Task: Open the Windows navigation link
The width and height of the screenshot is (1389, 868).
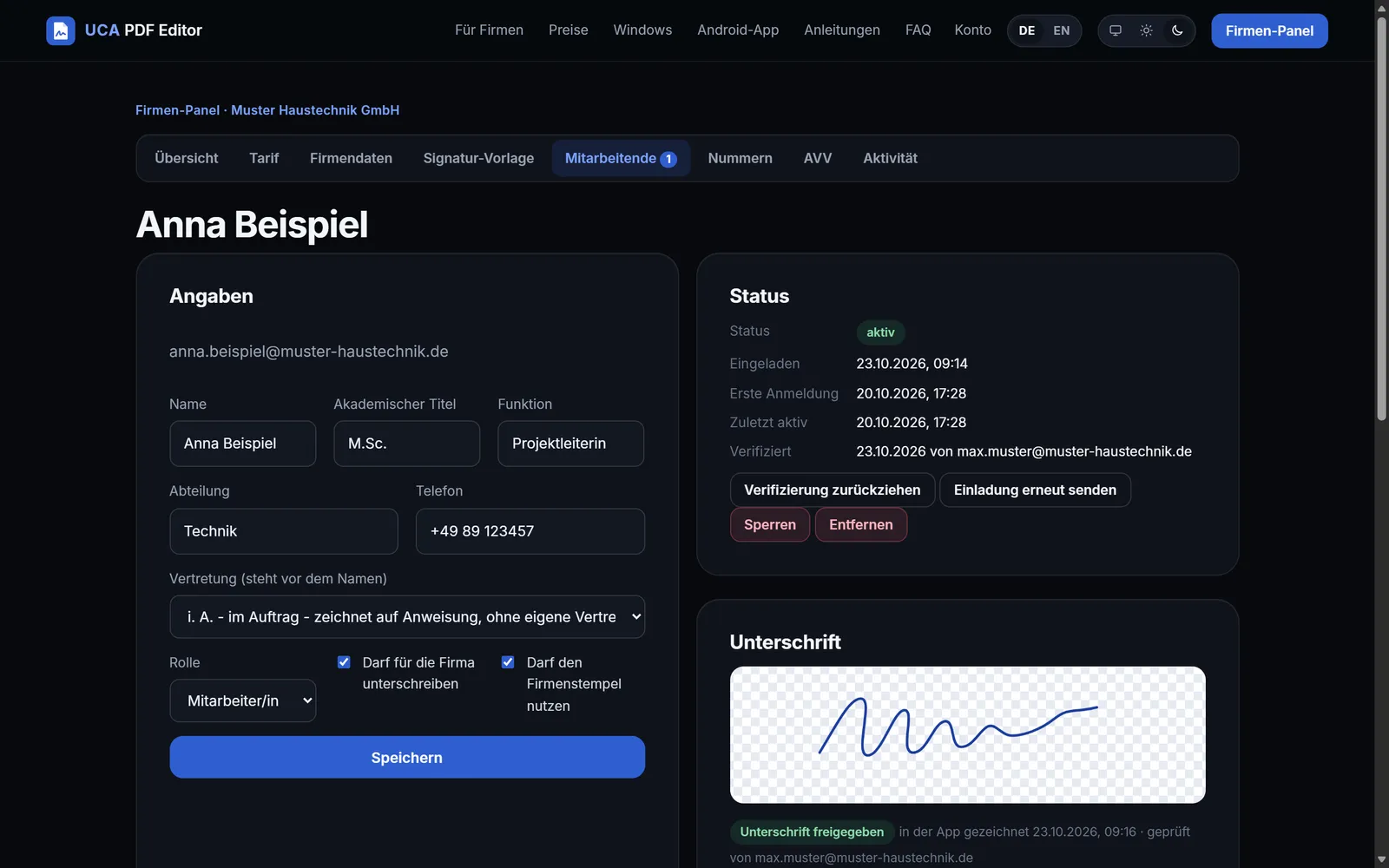Action: tap(642, 30)
